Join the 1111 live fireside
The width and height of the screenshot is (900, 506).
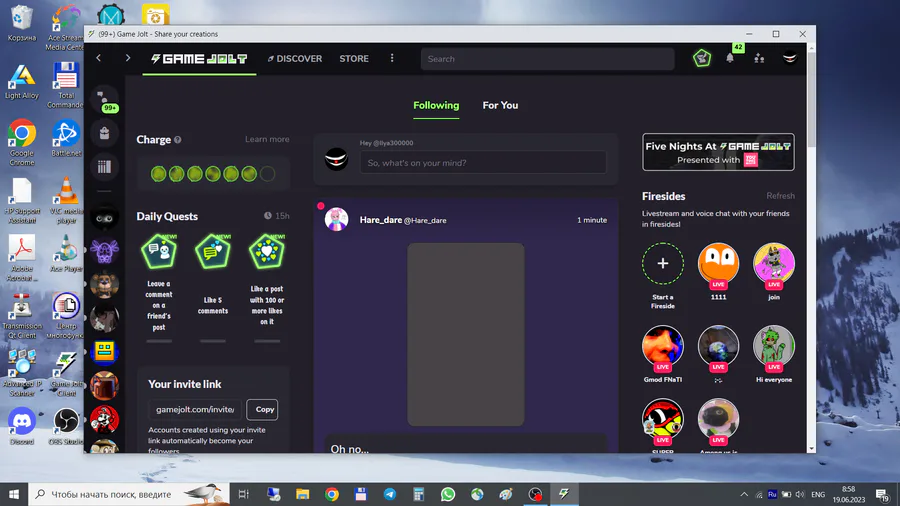pyautogui.click(x=718, y=264)
